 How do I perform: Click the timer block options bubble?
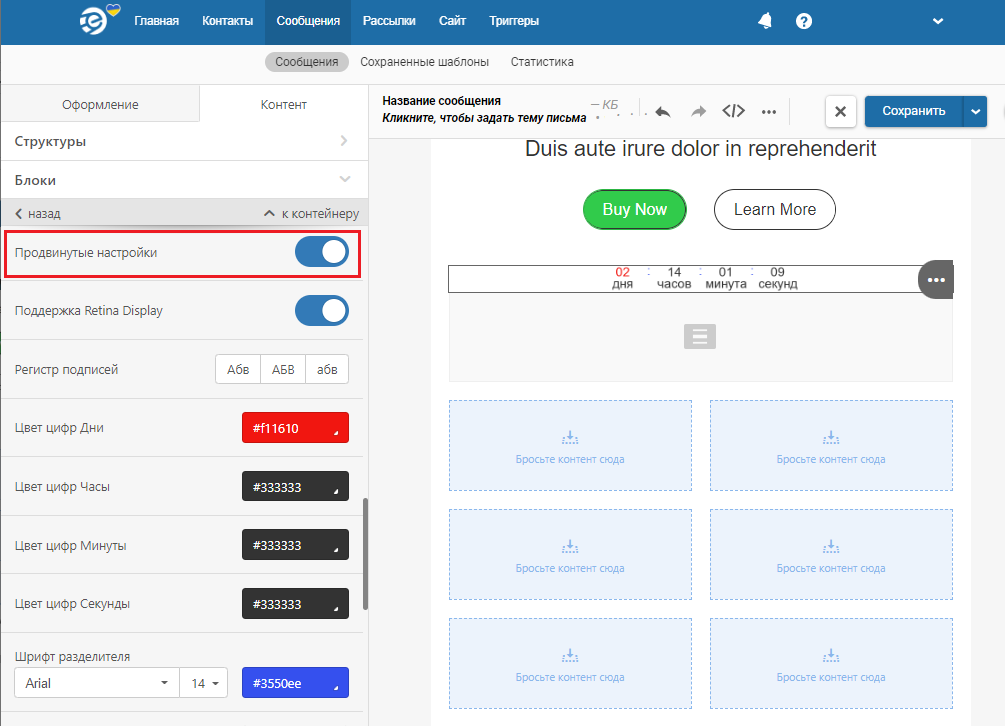935,280
